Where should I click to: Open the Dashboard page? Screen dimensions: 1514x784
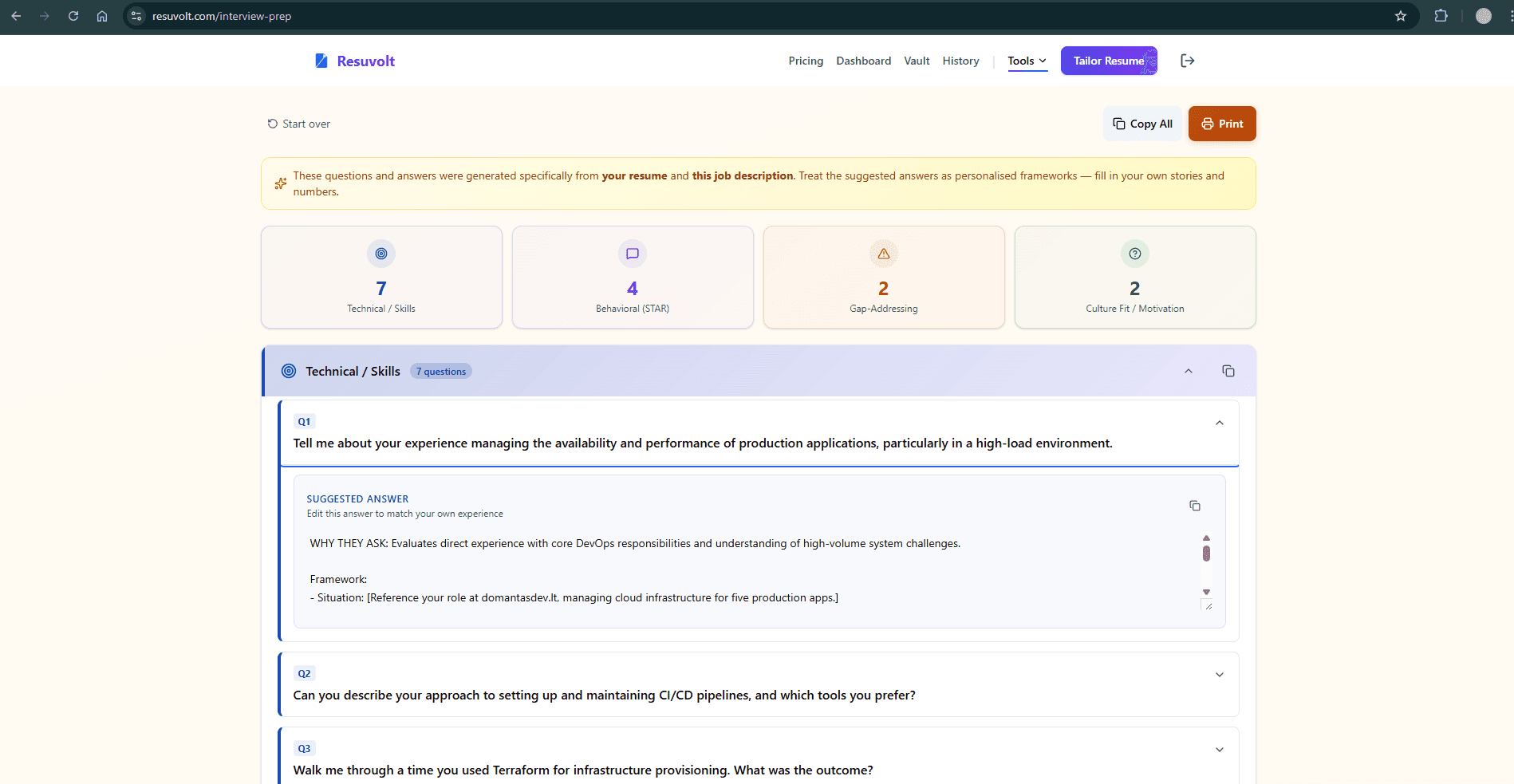tap(863, 60)
